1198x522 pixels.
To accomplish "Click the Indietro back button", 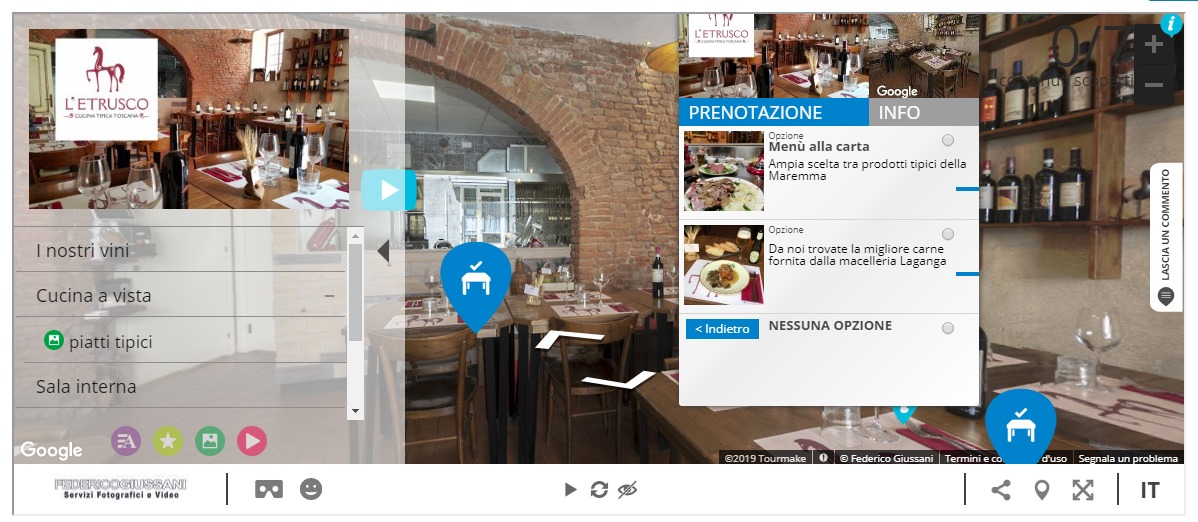I will (x=722, y=329).
